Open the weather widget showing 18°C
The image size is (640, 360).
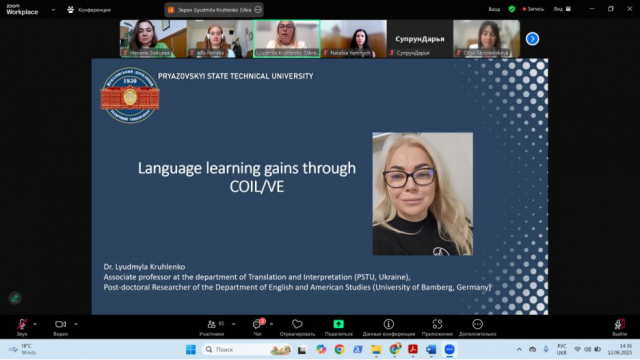(x=23, y=349)
